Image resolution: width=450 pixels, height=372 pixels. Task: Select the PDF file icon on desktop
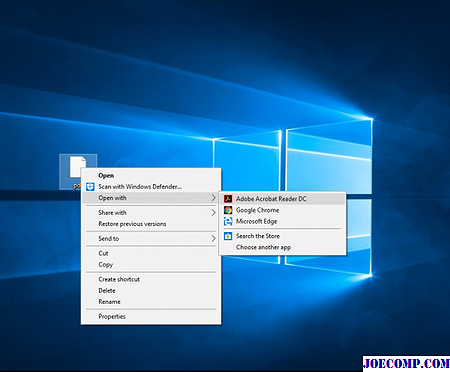[x=78, y=172]
